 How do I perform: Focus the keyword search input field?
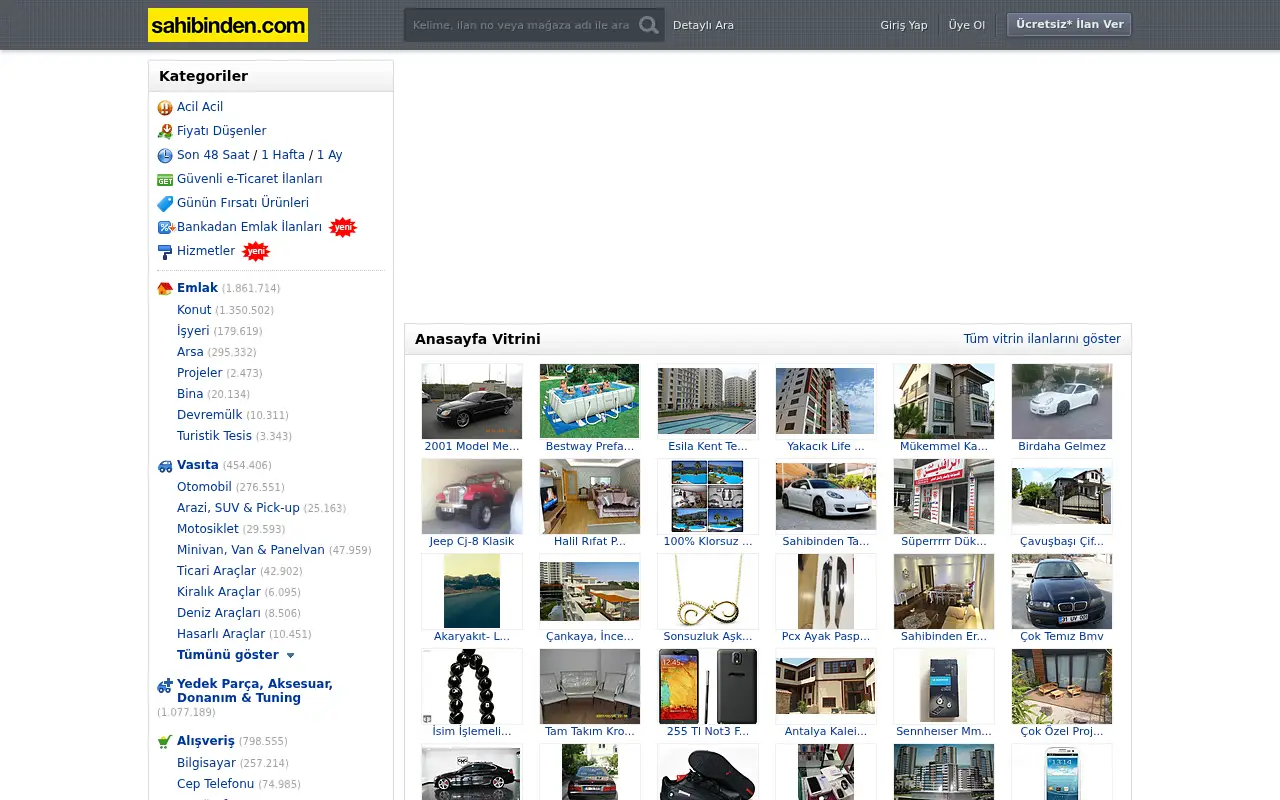pyautogui.click(x=521, y=25)
